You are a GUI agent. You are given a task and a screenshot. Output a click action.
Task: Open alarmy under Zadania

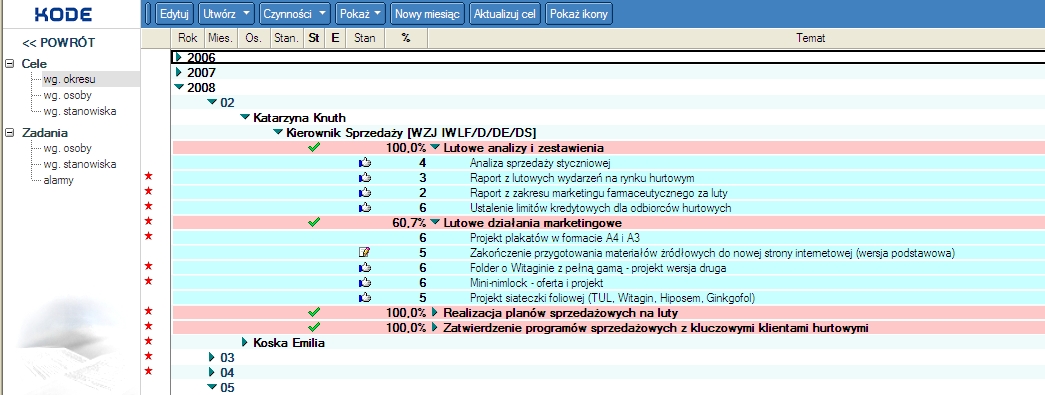tap(58, 181)
